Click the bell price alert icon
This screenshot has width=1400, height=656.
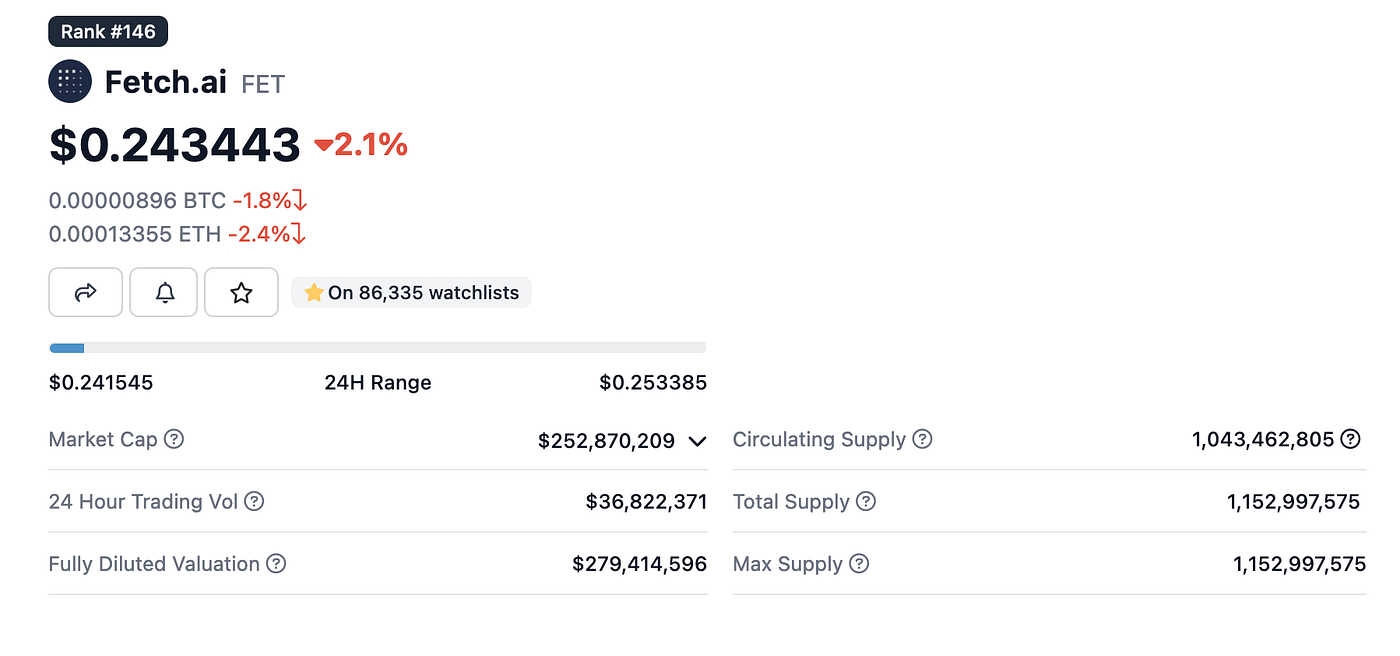pos(164,292)
